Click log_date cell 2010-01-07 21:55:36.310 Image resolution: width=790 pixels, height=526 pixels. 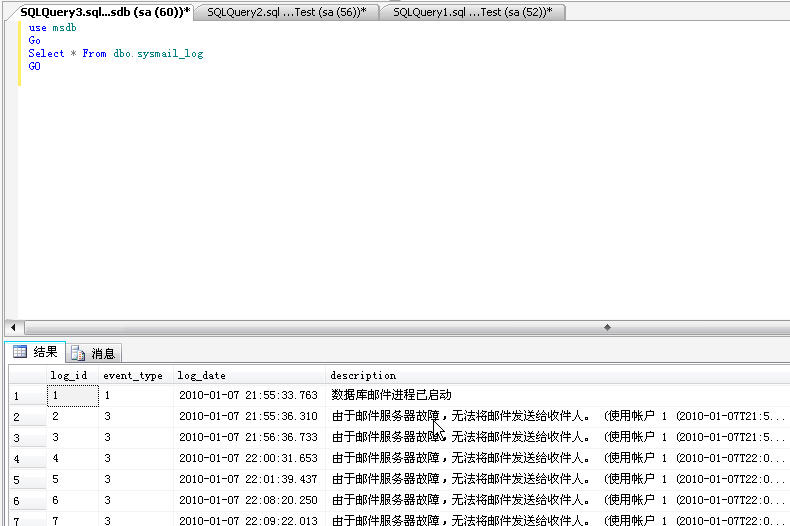pyautogui.click(x=249, y=417)
